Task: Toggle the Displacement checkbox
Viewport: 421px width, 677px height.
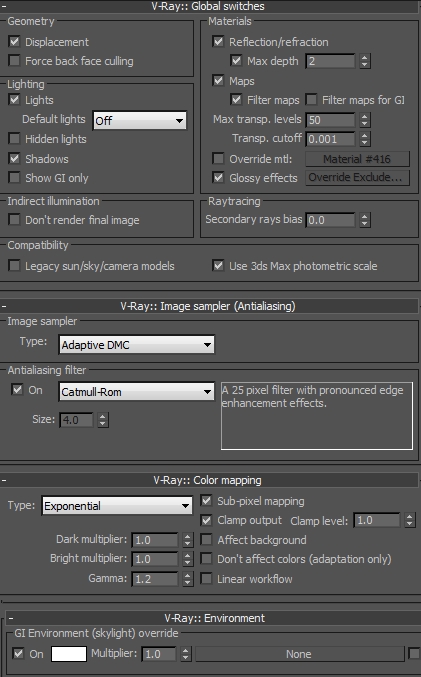Action: point(14,41)
